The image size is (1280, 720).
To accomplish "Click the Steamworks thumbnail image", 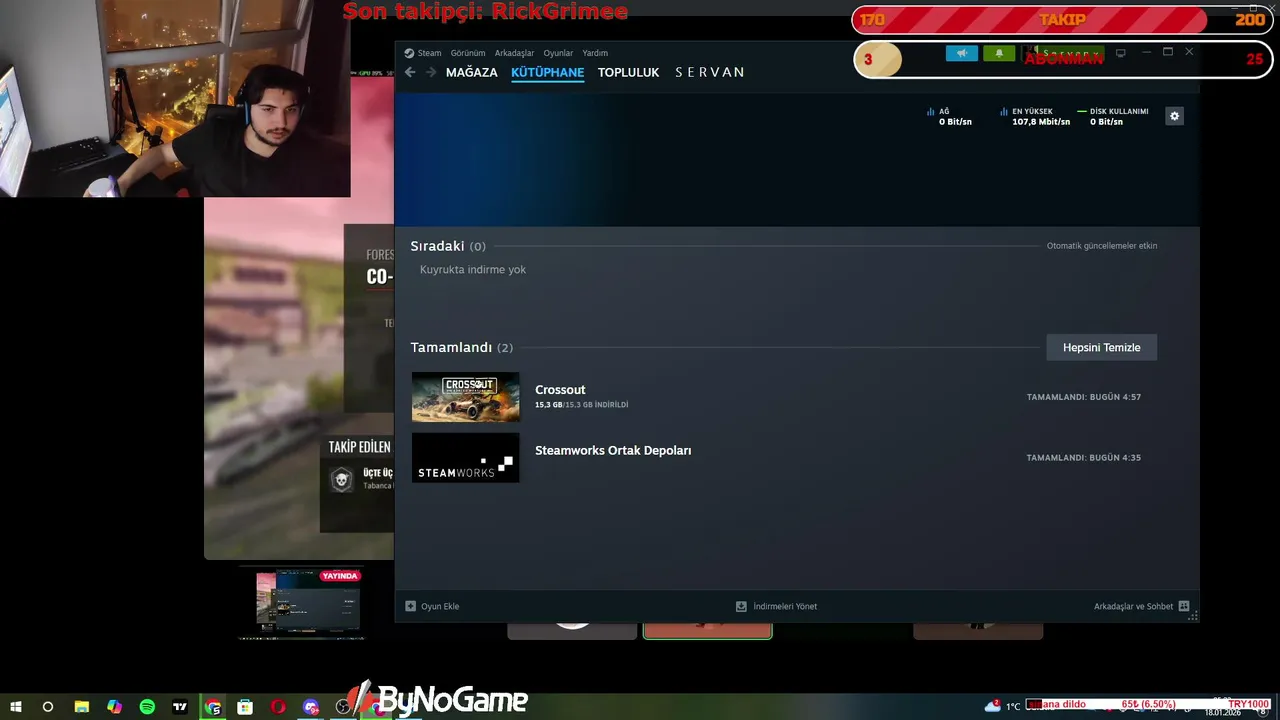I will (x=465, y=457).
